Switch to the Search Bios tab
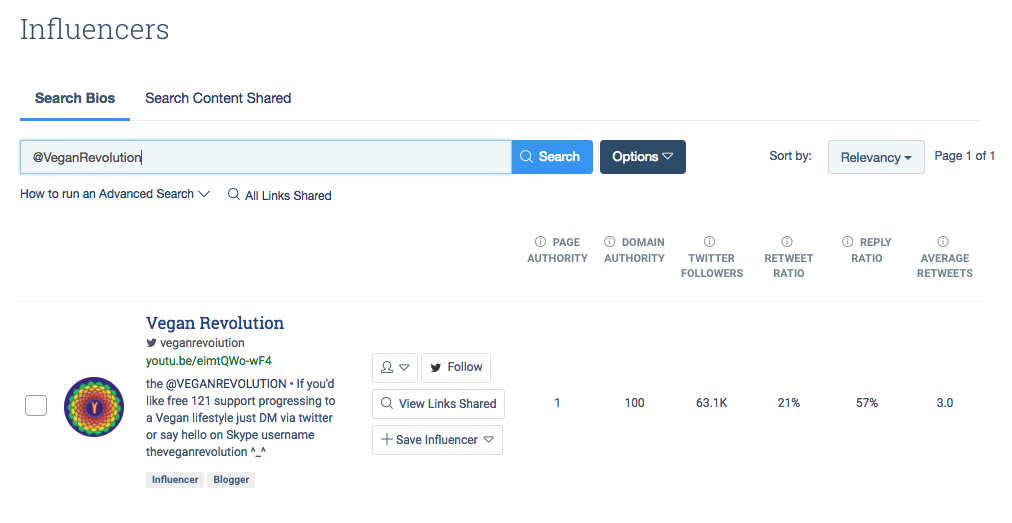The width and height of the screenshot is (1012, 523). (x=75, y=98)
